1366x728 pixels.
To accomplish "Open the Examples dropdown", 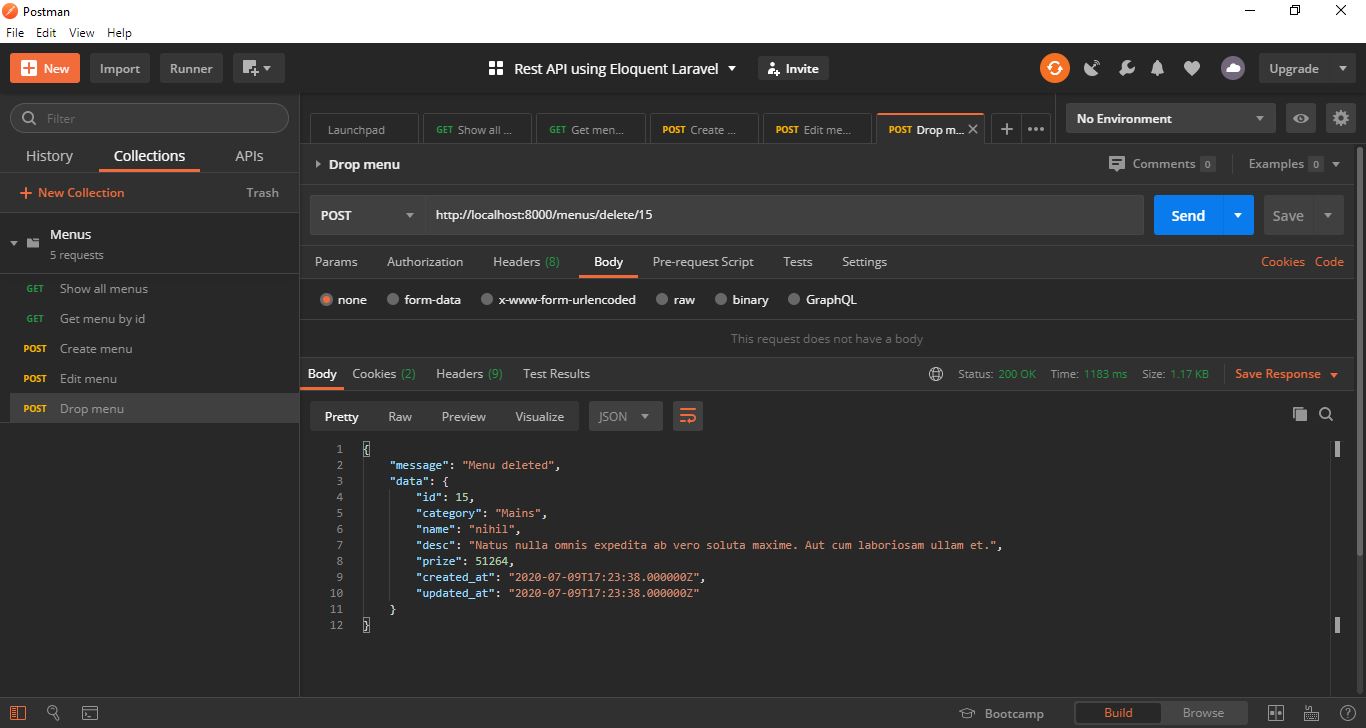I will point(1294,164).
